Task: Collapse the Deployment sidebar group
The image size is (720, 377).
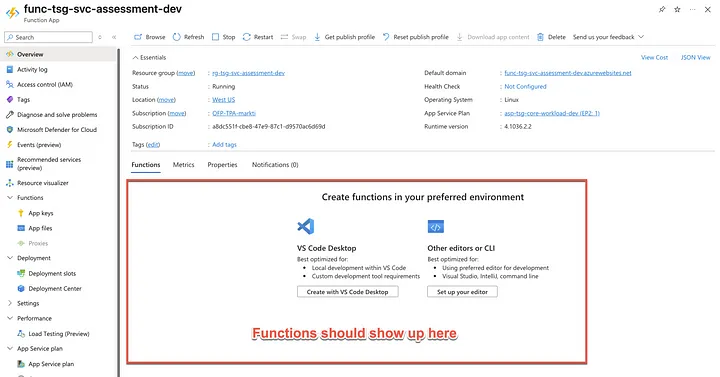Action: tap(10, 258)
